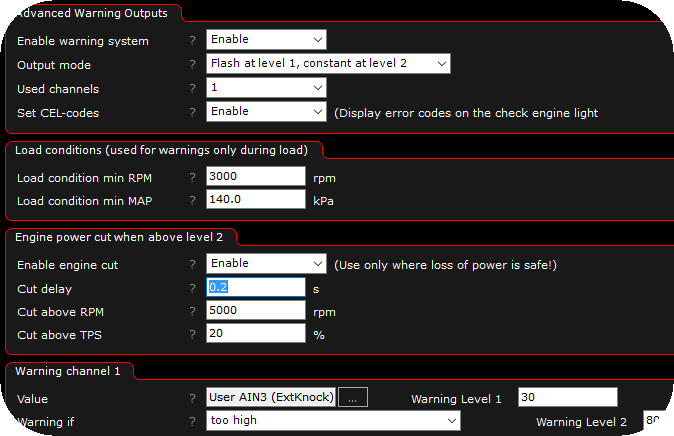Image resolution: width=674 pixels, height=436 pixels.
Task: Open the Warning if too high dropdown
Action: tap(333, 421)
